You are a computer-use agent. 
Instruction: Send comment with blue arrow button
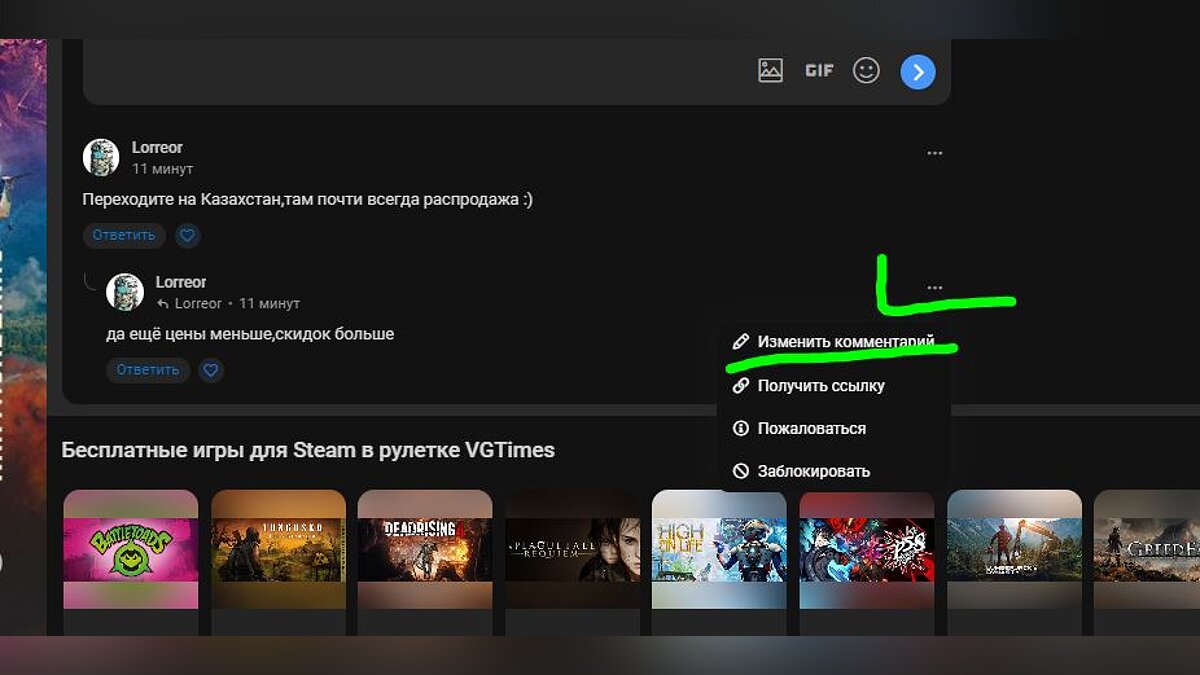pos(918,71)
